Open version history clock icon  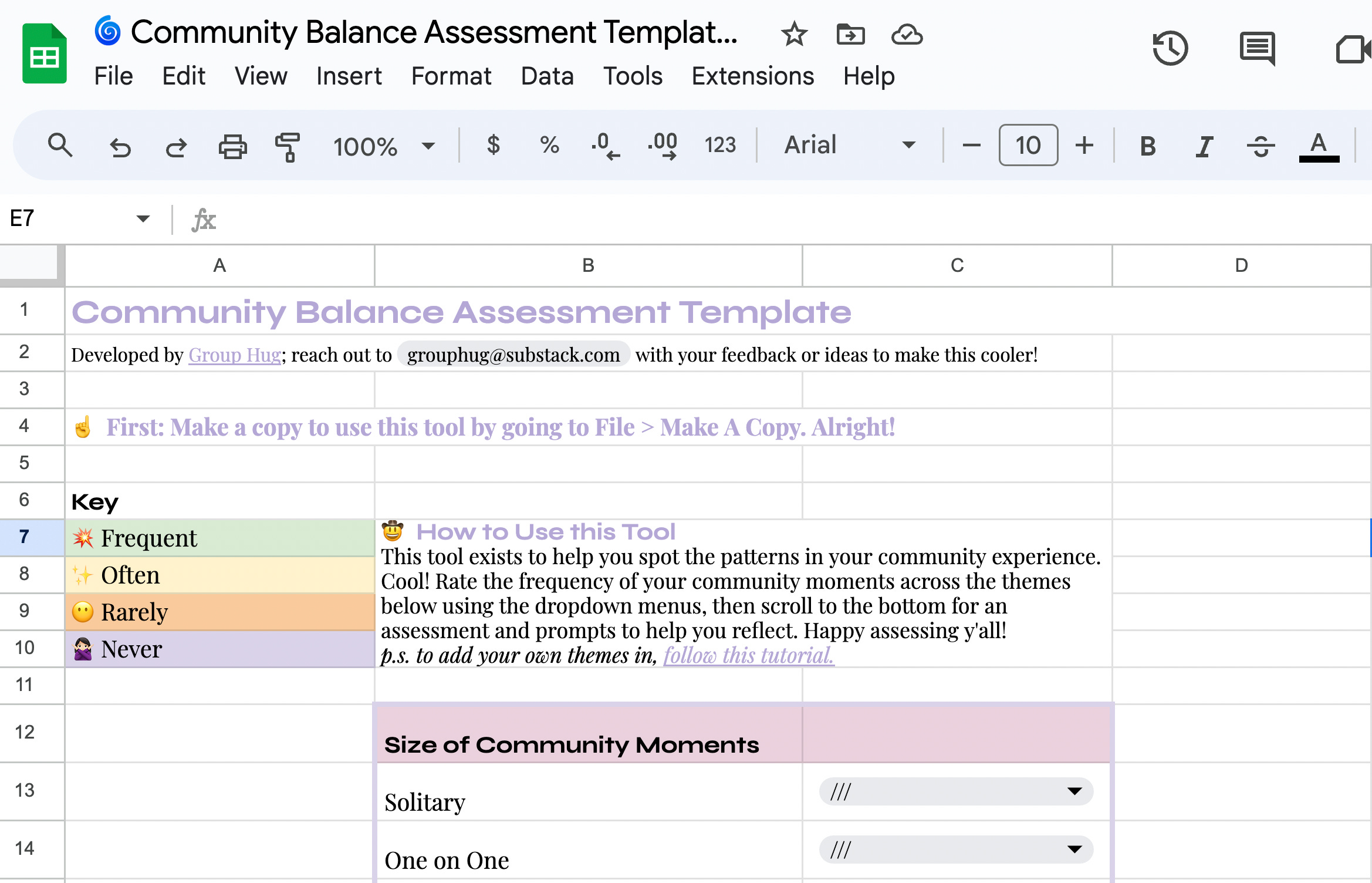(1170, 48)
